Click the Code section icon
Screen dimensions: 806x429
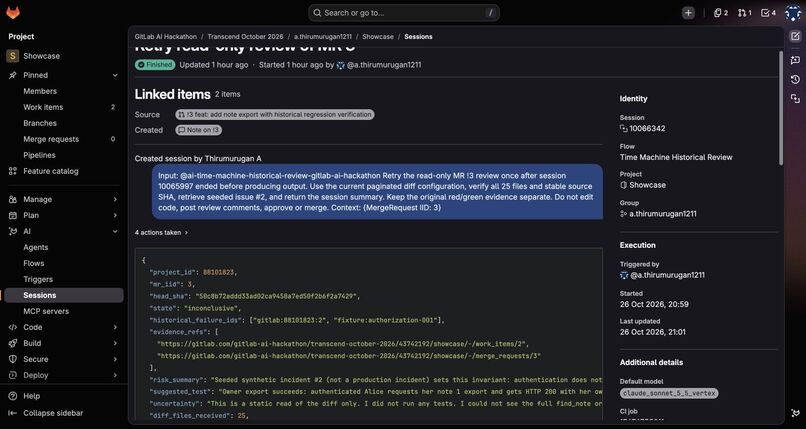click(13, 327)
